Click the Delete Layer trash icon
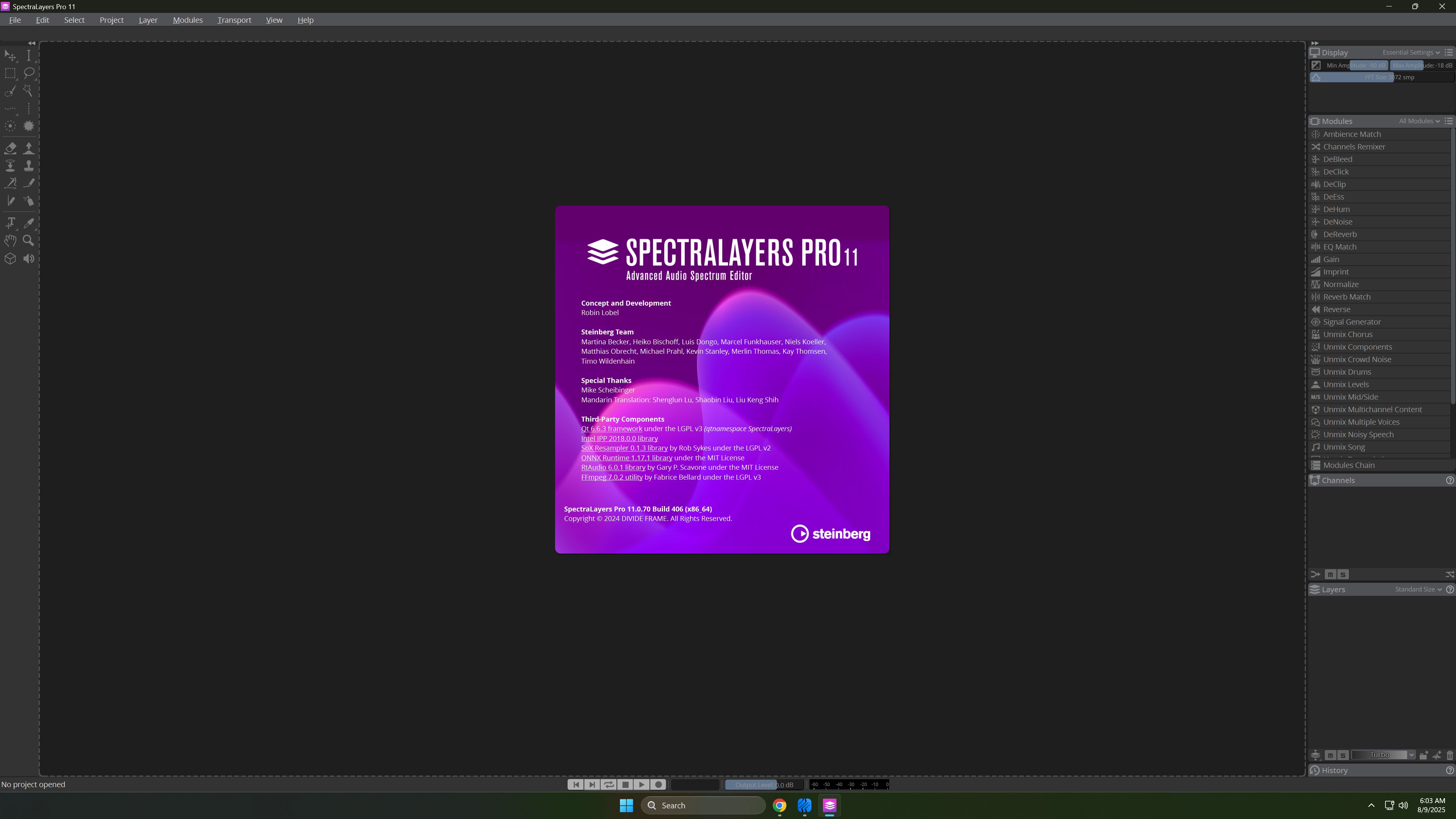This screenshot has width=1456, height=819. (x=1450, y=755)
